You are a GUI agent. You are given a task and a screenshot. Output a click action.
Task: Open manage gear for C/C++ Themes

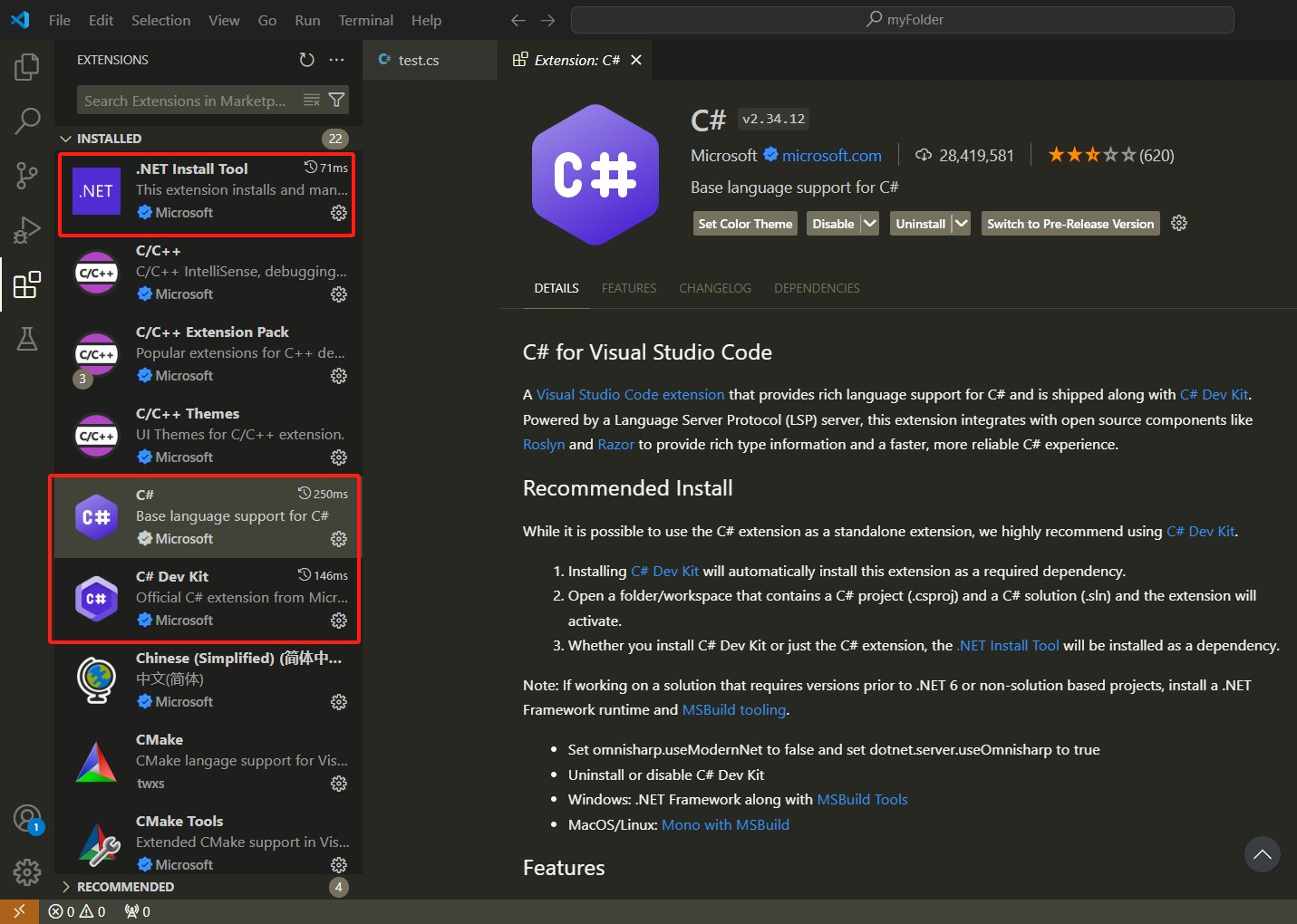[339, 457]
